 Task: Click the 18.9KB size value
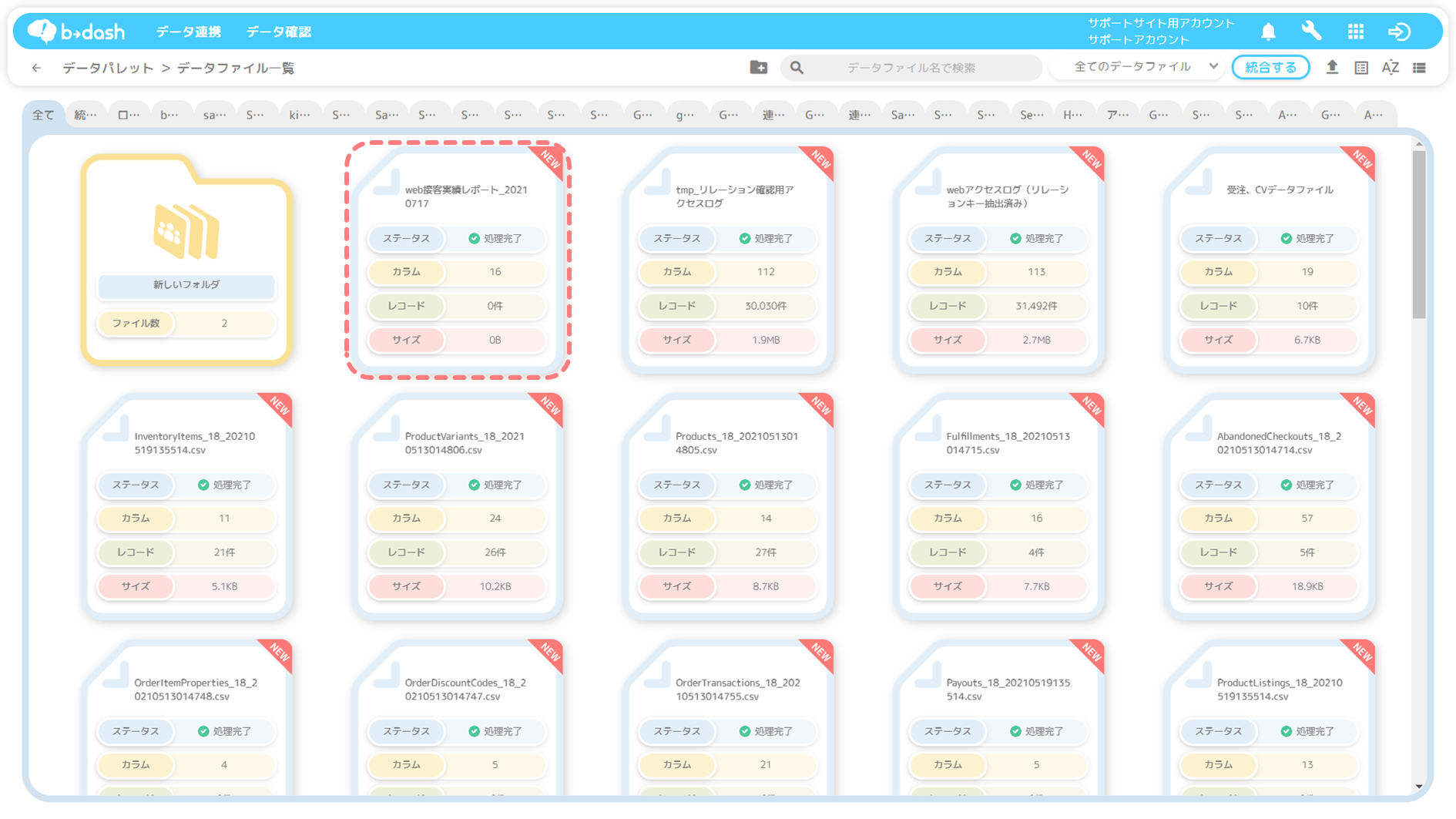pyautogui.click(x=1307, y=586)
